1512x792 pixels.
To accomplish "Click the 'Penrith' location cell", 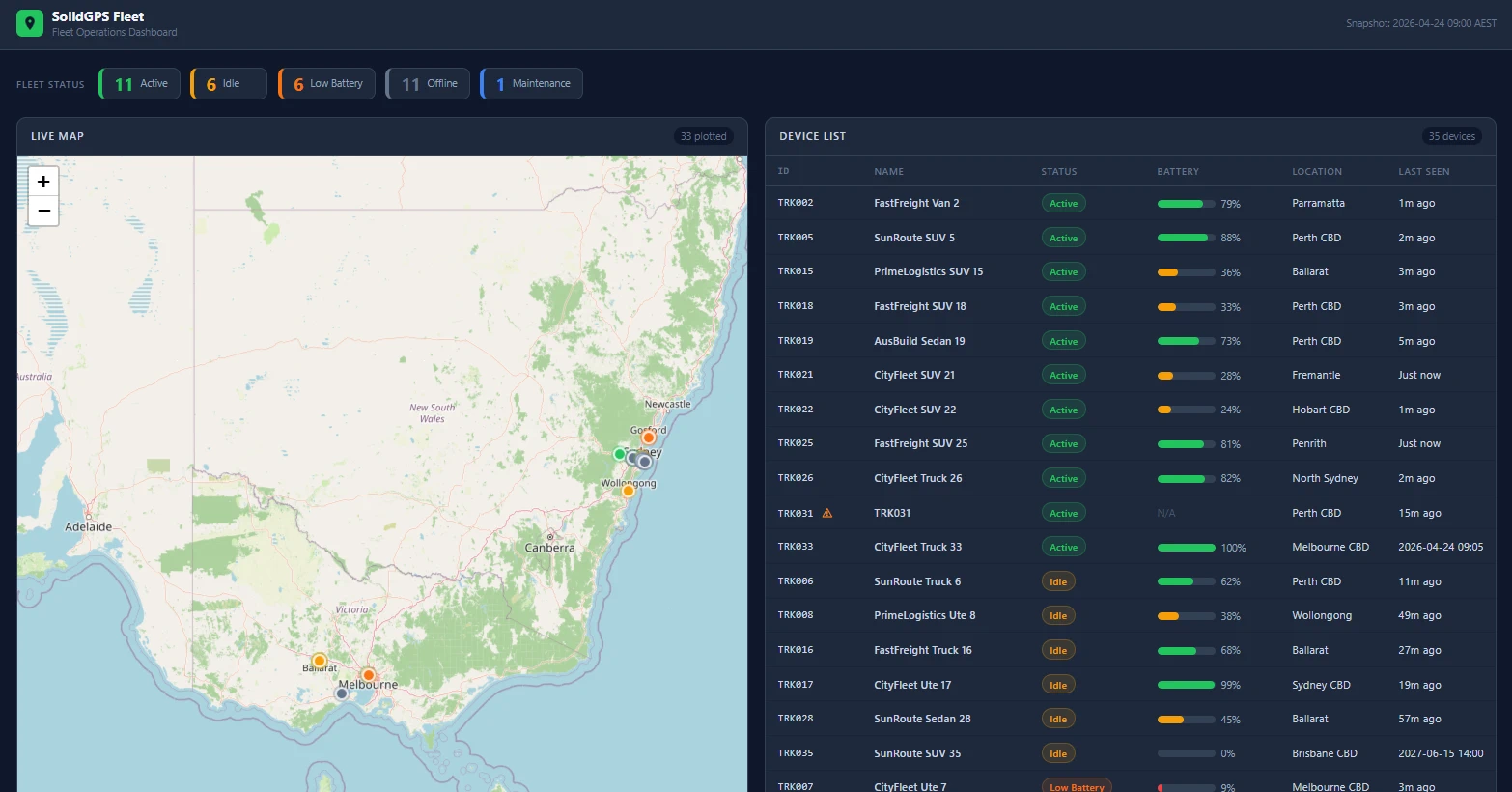I will pyautogui.click(x=1308, y=443).
